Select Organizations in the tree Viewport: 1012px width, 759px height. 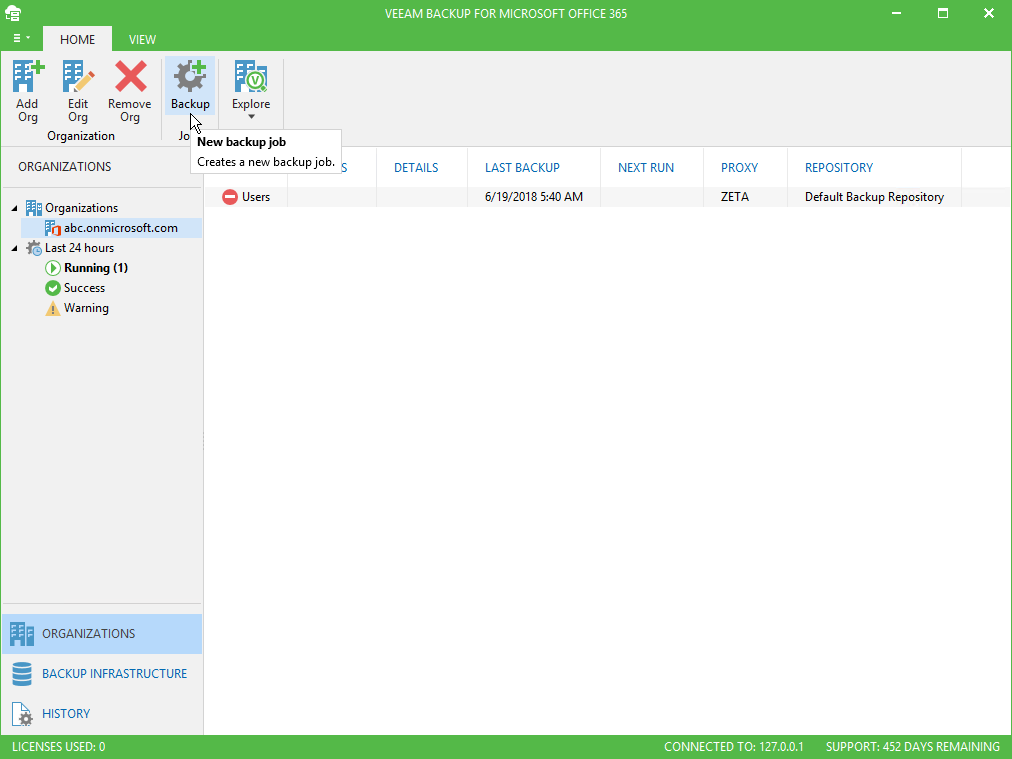[x=81, y=208]
